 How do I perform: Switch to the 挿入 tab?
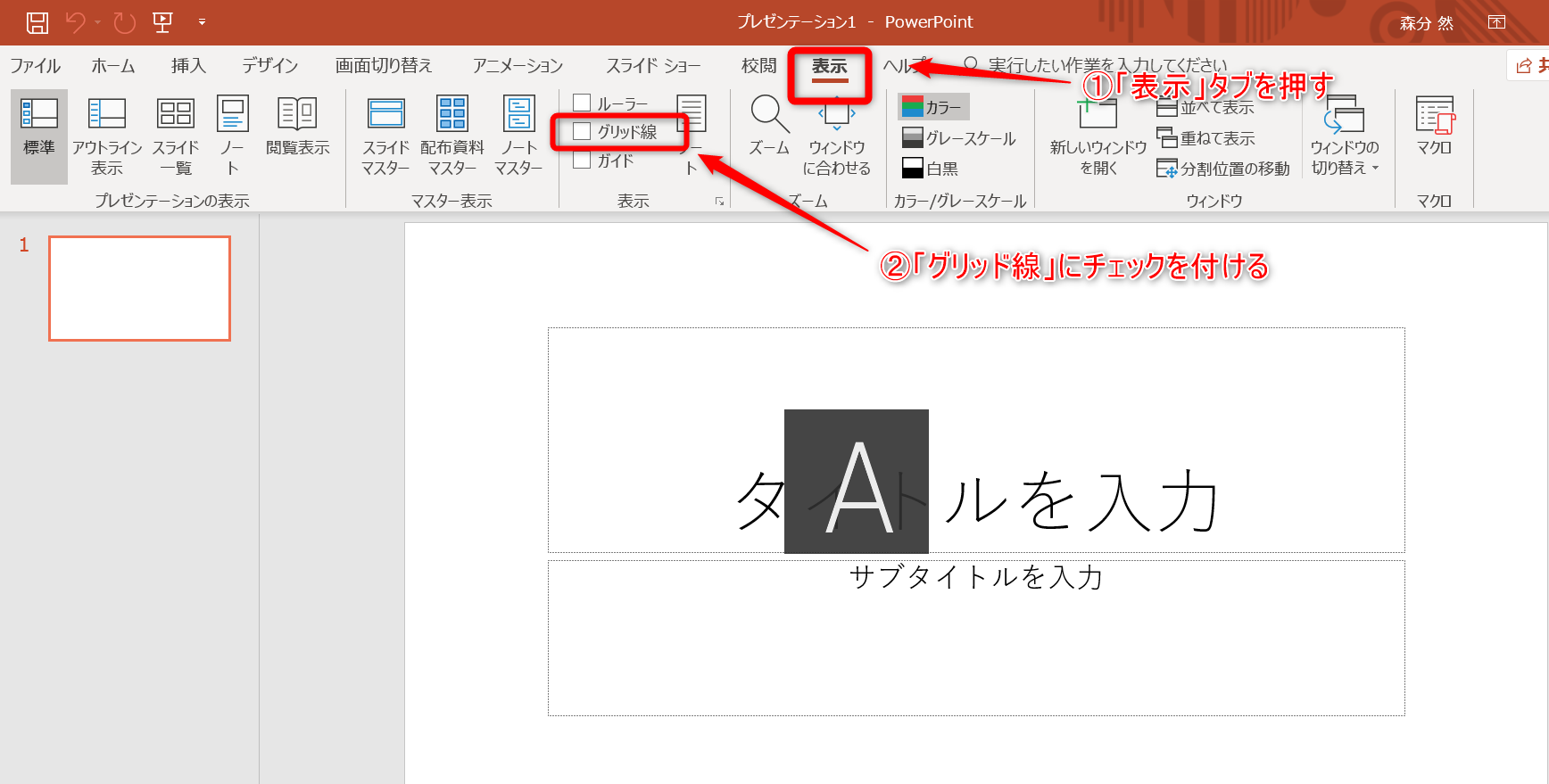click(x=188, y=66)
